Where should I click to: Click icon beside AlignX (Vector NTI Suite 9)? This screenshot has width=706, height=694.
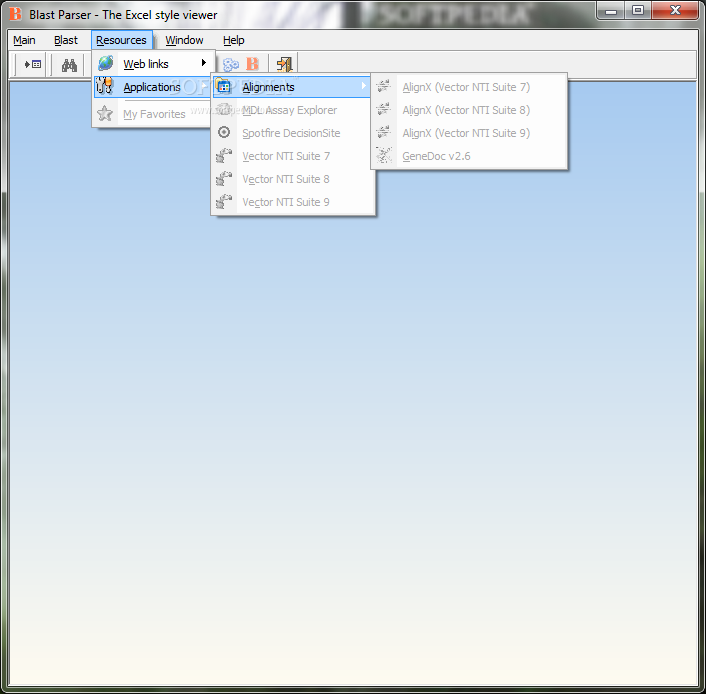[384, 132]
